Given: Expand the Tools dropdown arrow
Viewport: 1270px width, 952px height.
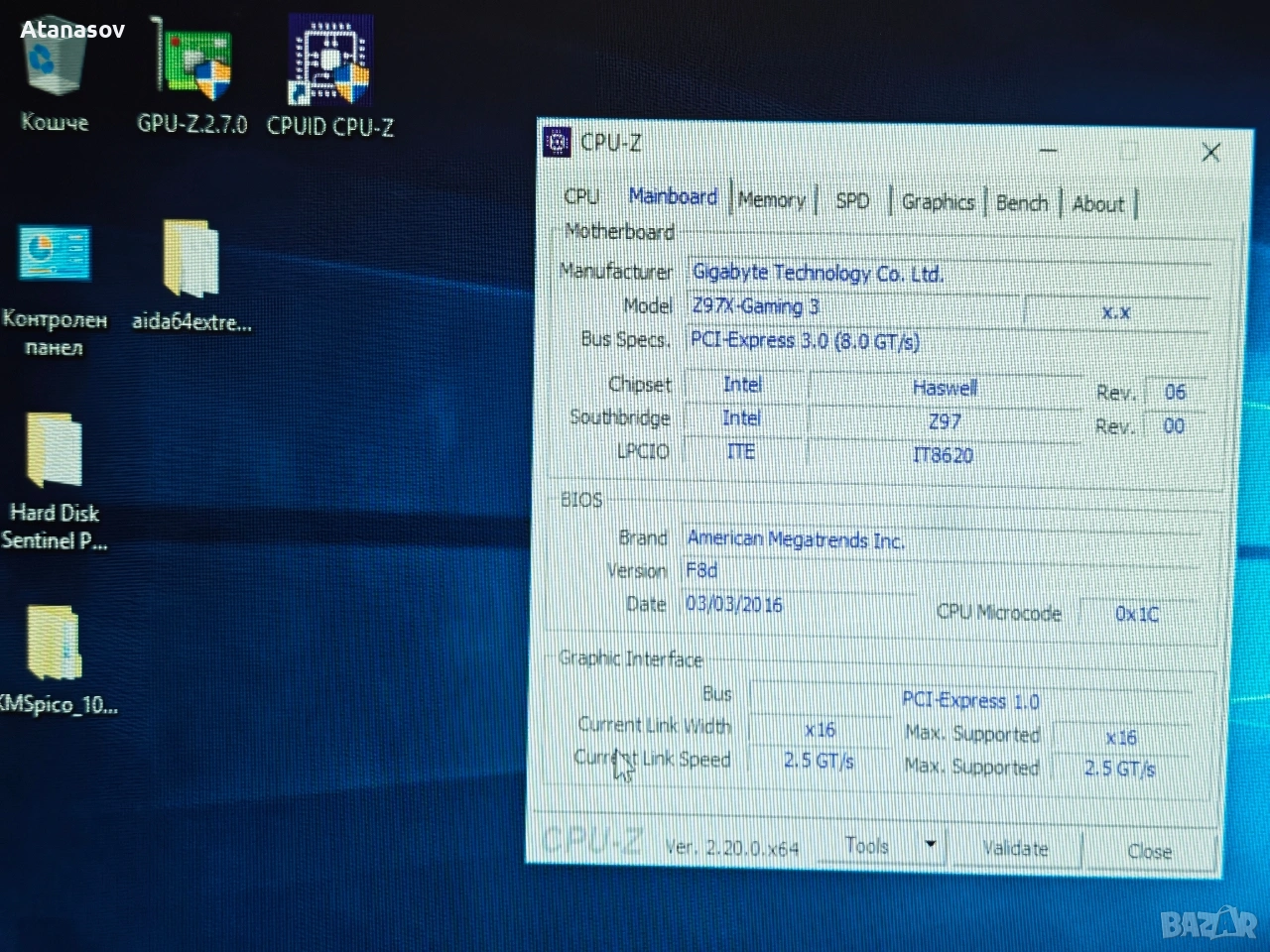Looking at the screenshot, I should click(931, 845).
